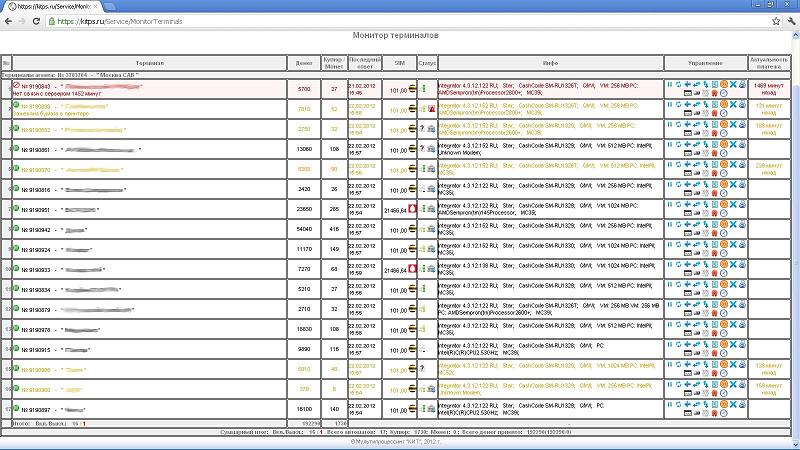Viewport: 800px width, 450px height.
Task: Click the 'Терминал' column header
Action: (149, 63)
